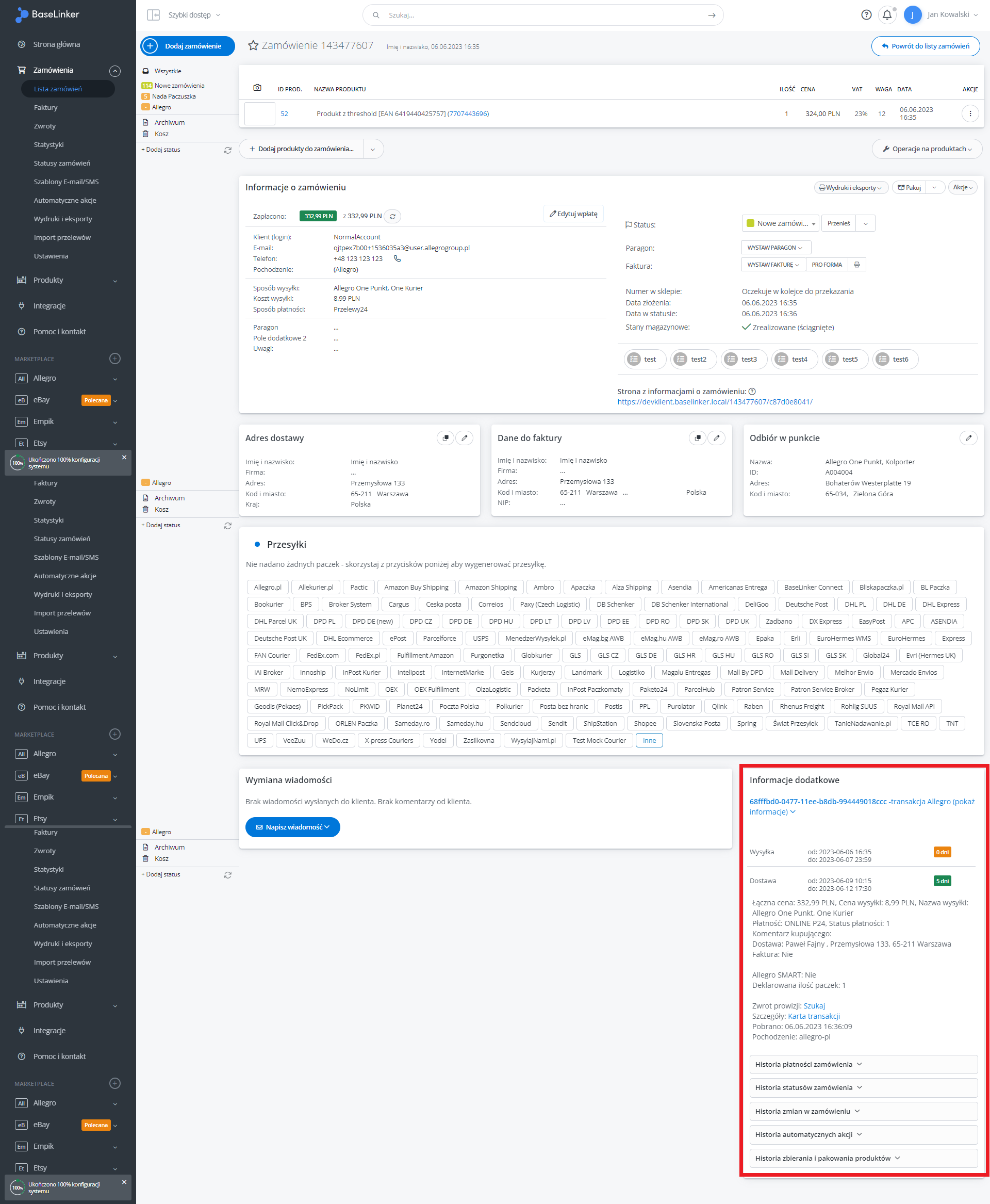Open the dropdown arrow next to Pakuj
This screenshot has width=990, height=1204.
pos(934,187)
